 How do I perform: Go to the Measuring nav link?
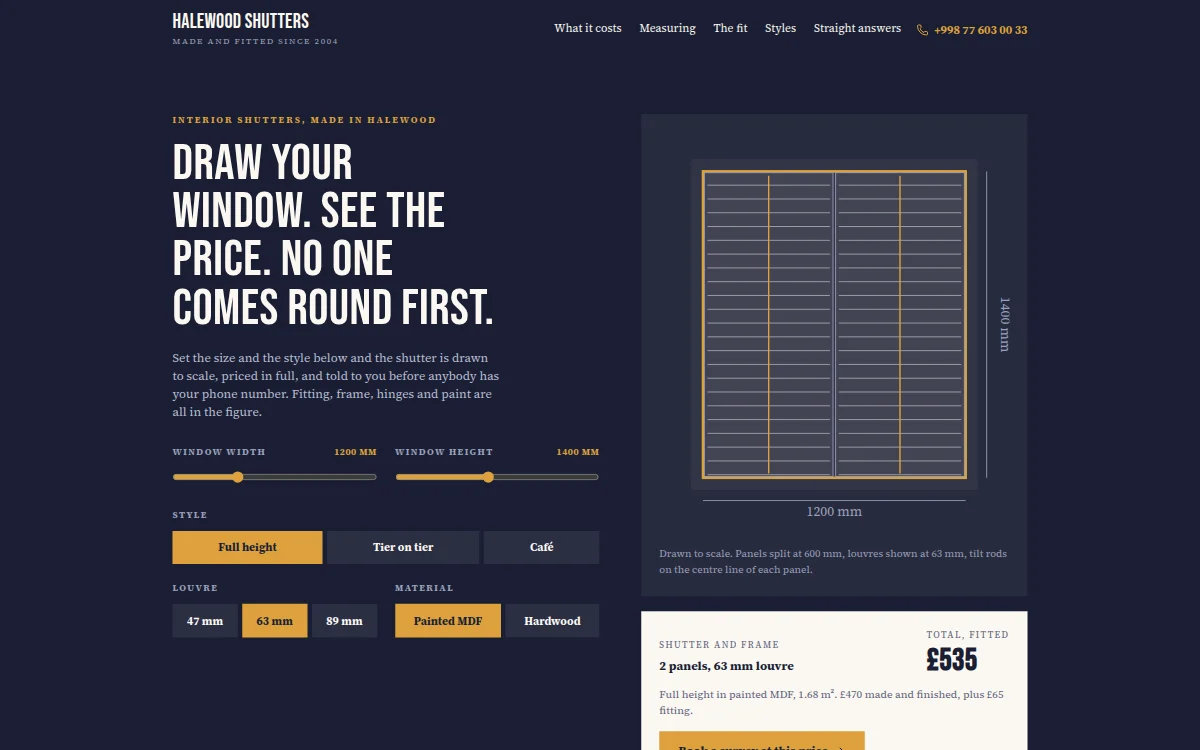click(x=667, y=28)
